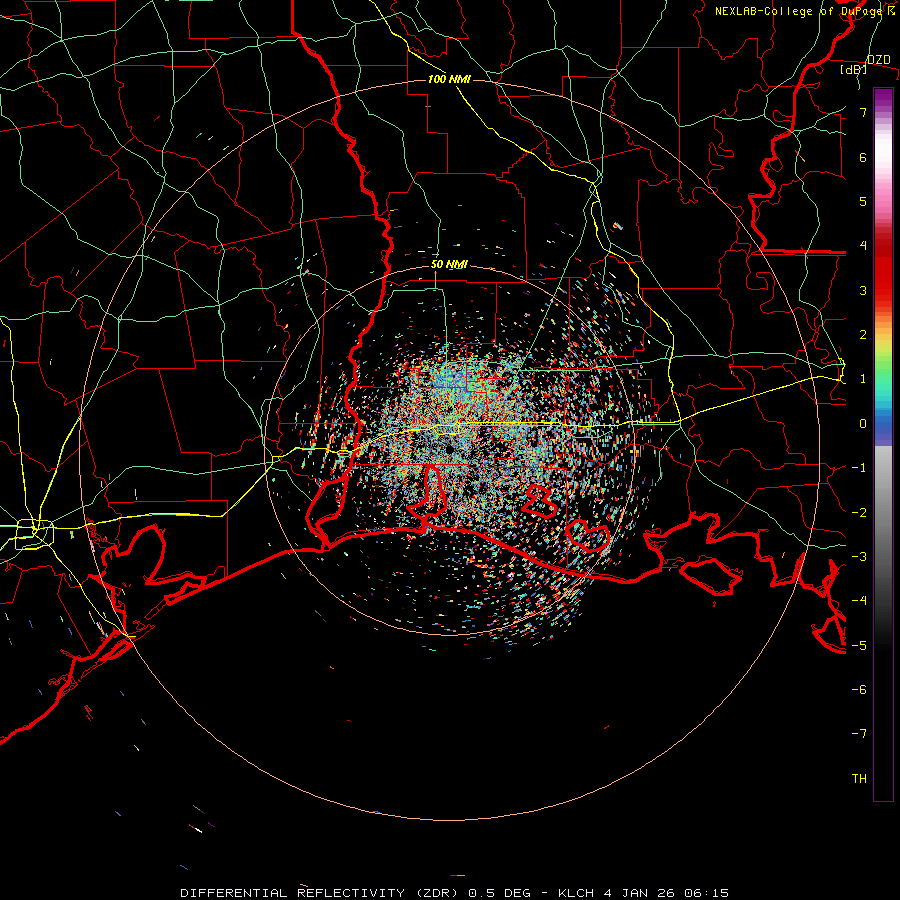Click the "06:15" time stamp
Viewport: 900px width, 900px height.
click(x=706, y=893)
